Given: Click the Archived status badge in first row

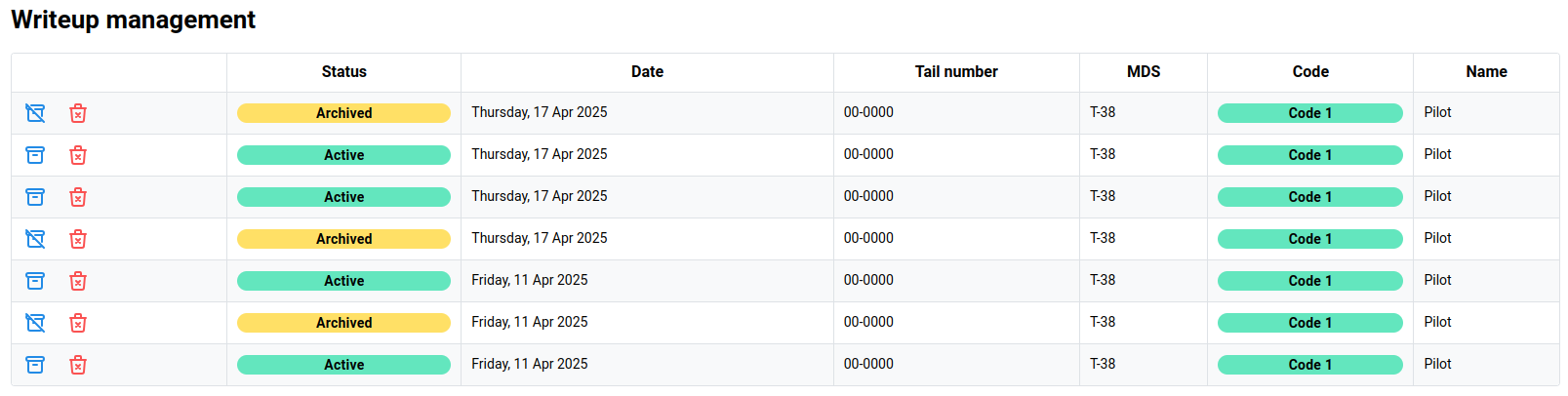Looking at the screenshot, I should pyautogui.click(x=343, y=113).
